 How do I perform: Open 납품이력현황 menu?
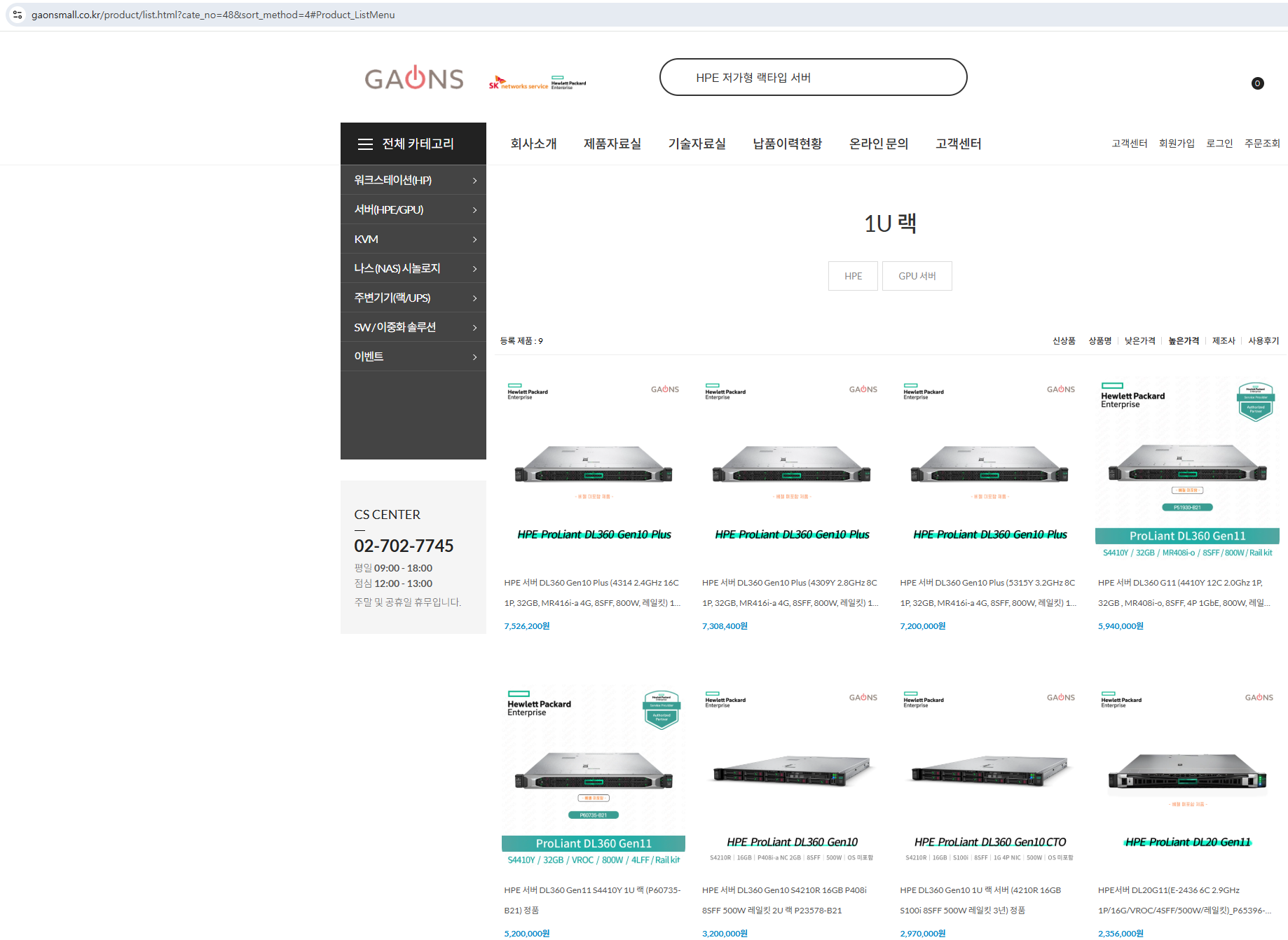(787, 144)
